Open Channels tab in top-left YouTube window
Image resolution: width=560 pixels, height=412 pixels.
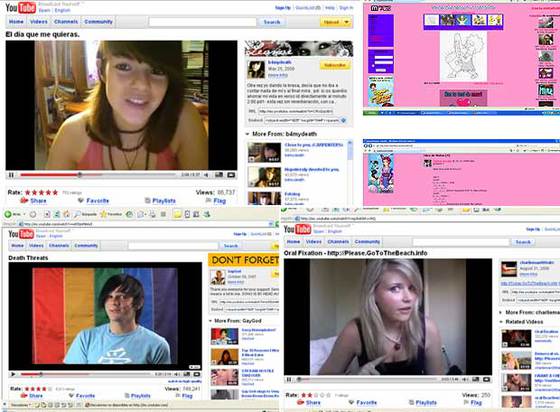pyautogui.click(x=66, y=22)
